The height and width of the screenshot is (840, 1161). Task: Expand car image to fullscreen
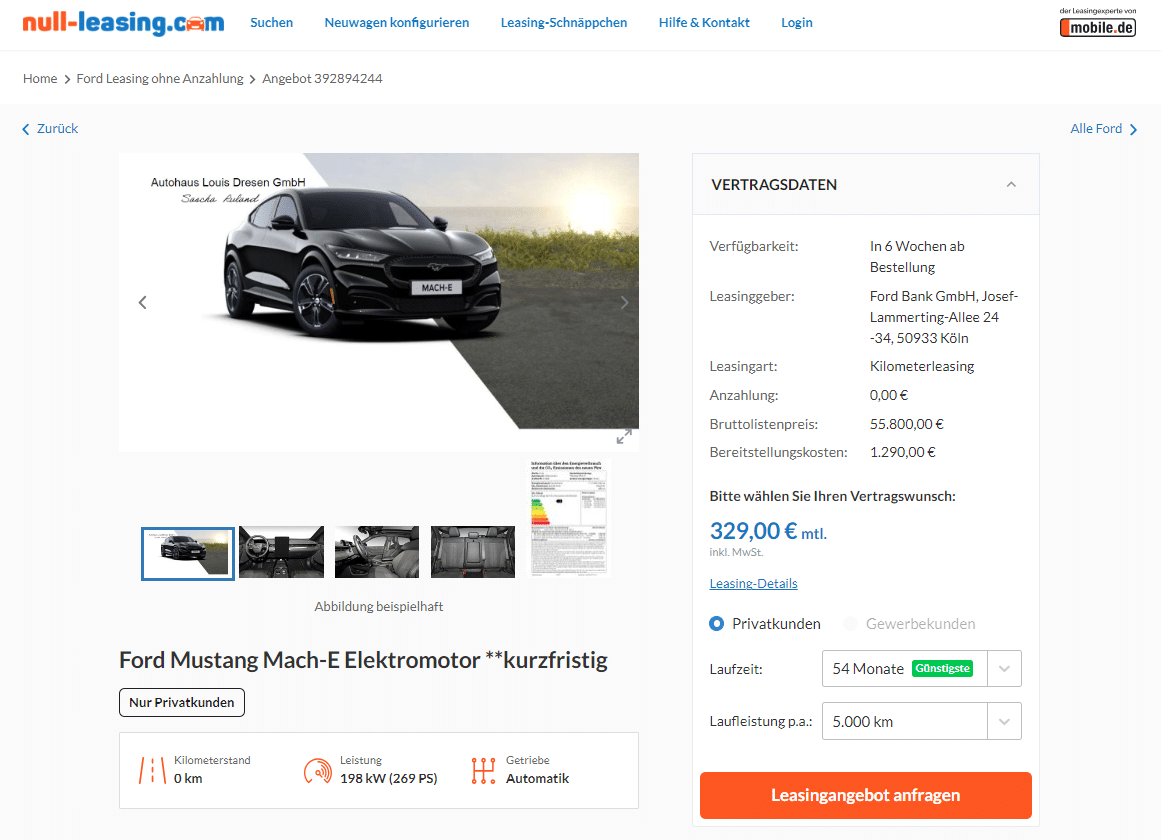pos(624,437)
